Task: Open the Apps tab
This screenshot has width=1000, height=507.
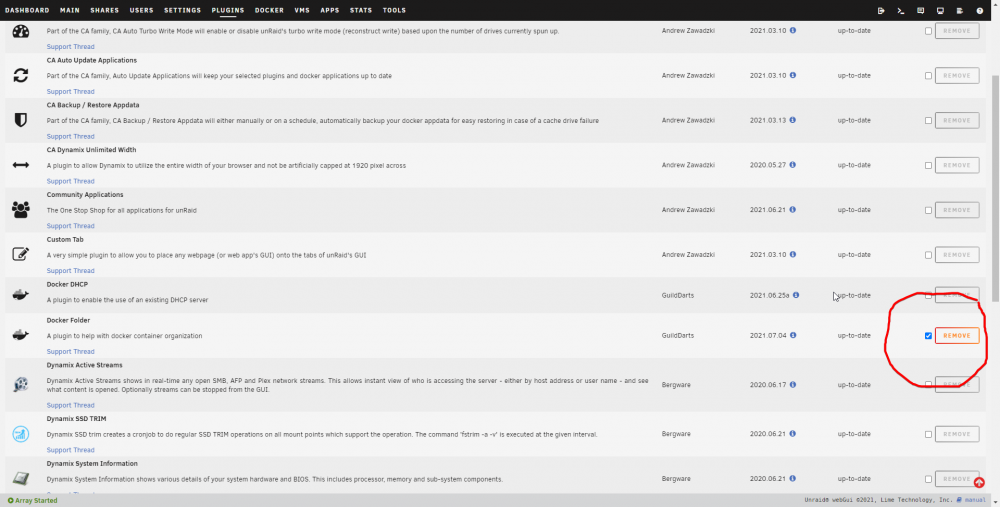Action: (x=330, y=10)
